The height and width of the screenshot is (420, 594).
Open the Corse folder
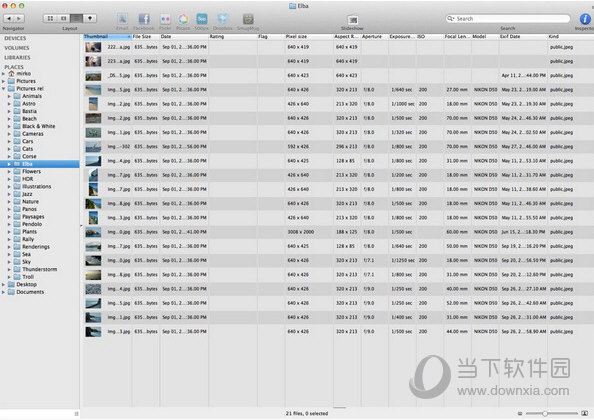pos(29,156)
